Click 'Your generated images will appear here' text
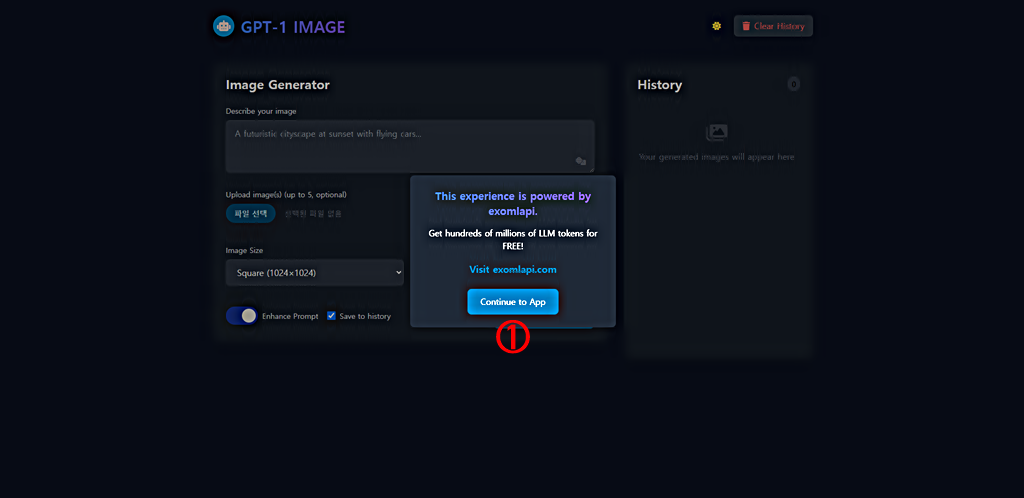The width and height of the screenshot is (1024, 498). click(716, 157)
